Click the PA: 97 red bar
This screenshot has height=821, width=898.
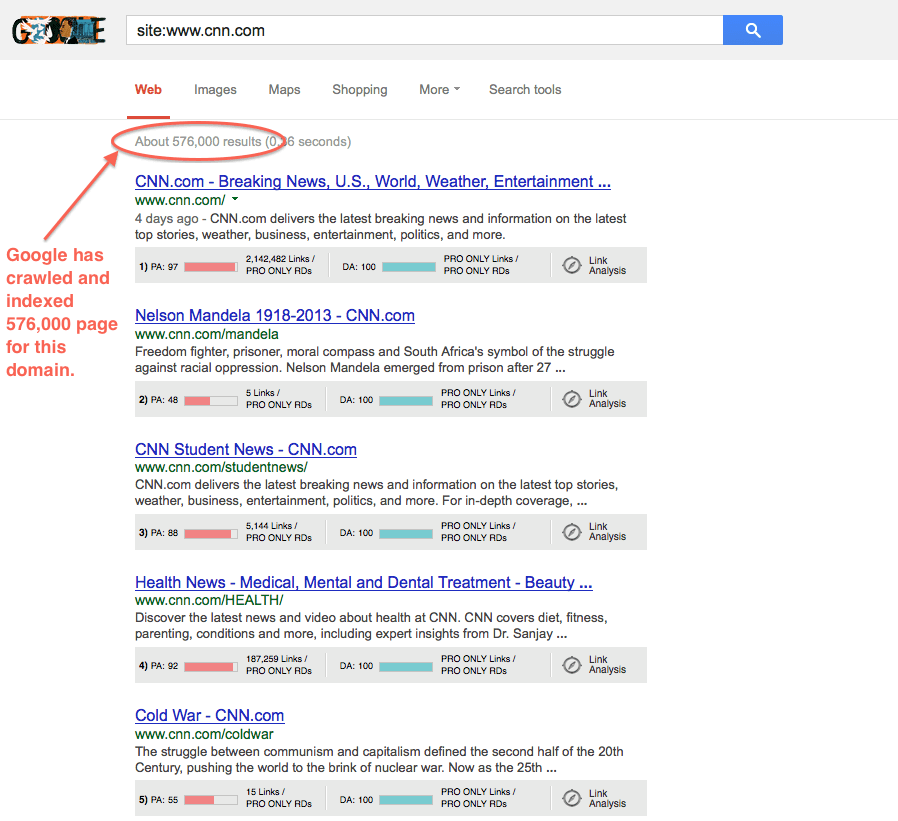click(x=211, y=267)
